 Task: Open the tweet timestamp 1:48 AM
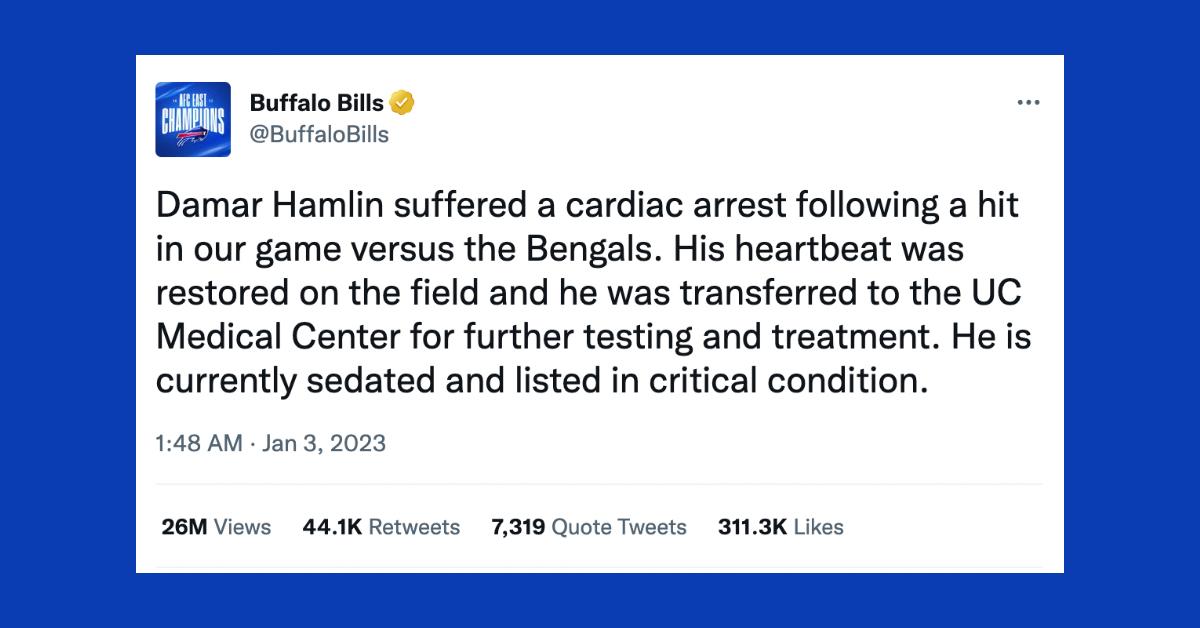pos(197,443)
